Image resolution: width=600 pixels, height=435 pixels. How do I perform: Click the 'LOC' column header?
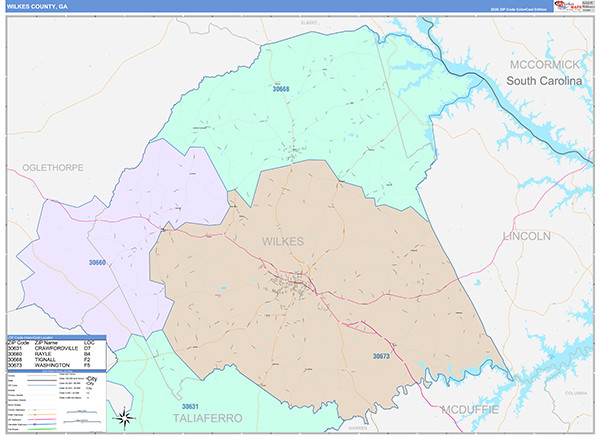(89, 343)
